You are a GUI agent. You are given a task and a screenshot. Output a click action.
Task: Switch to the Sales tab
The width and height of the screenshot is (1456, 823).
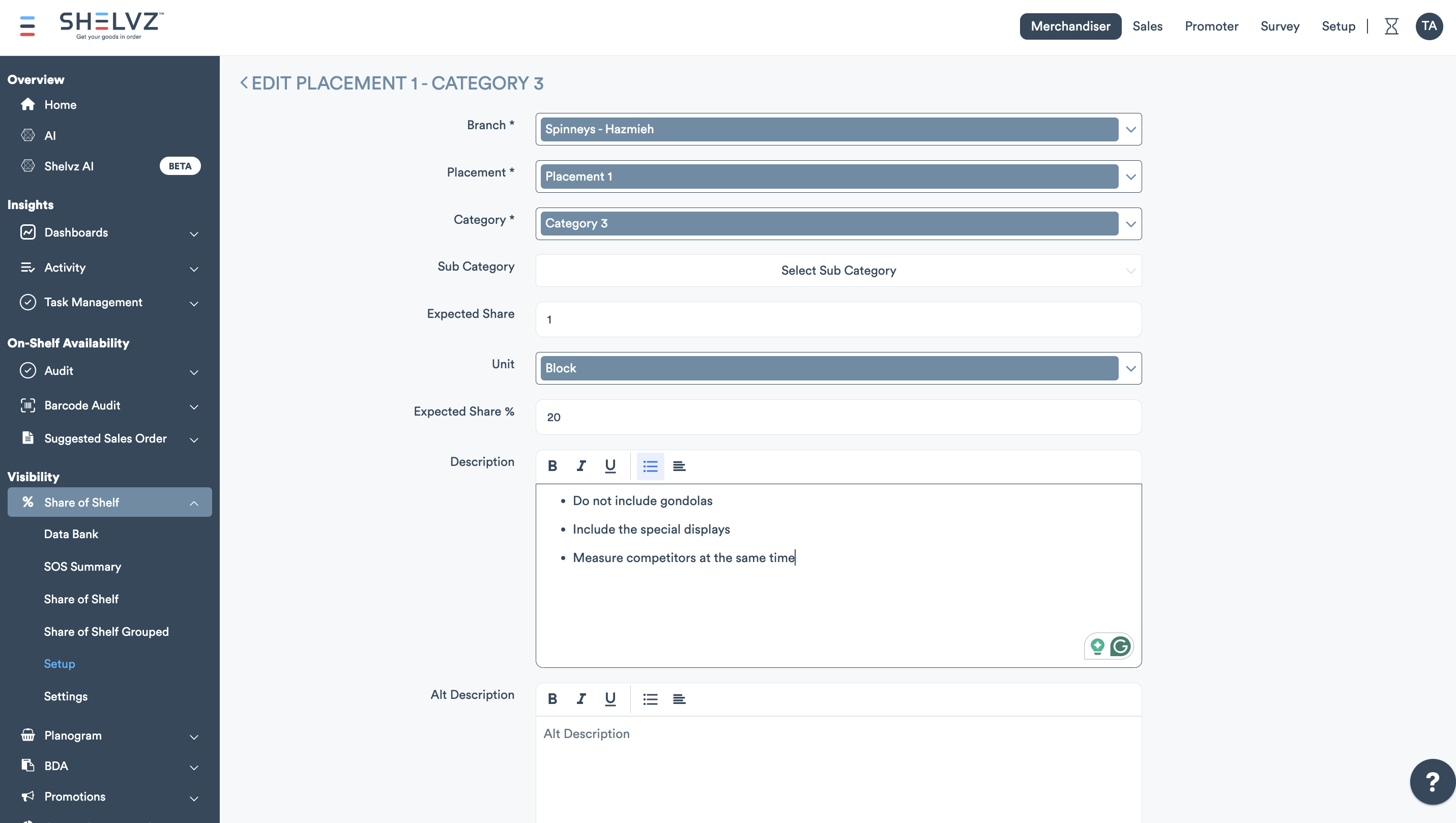(x=1147, y=26)
